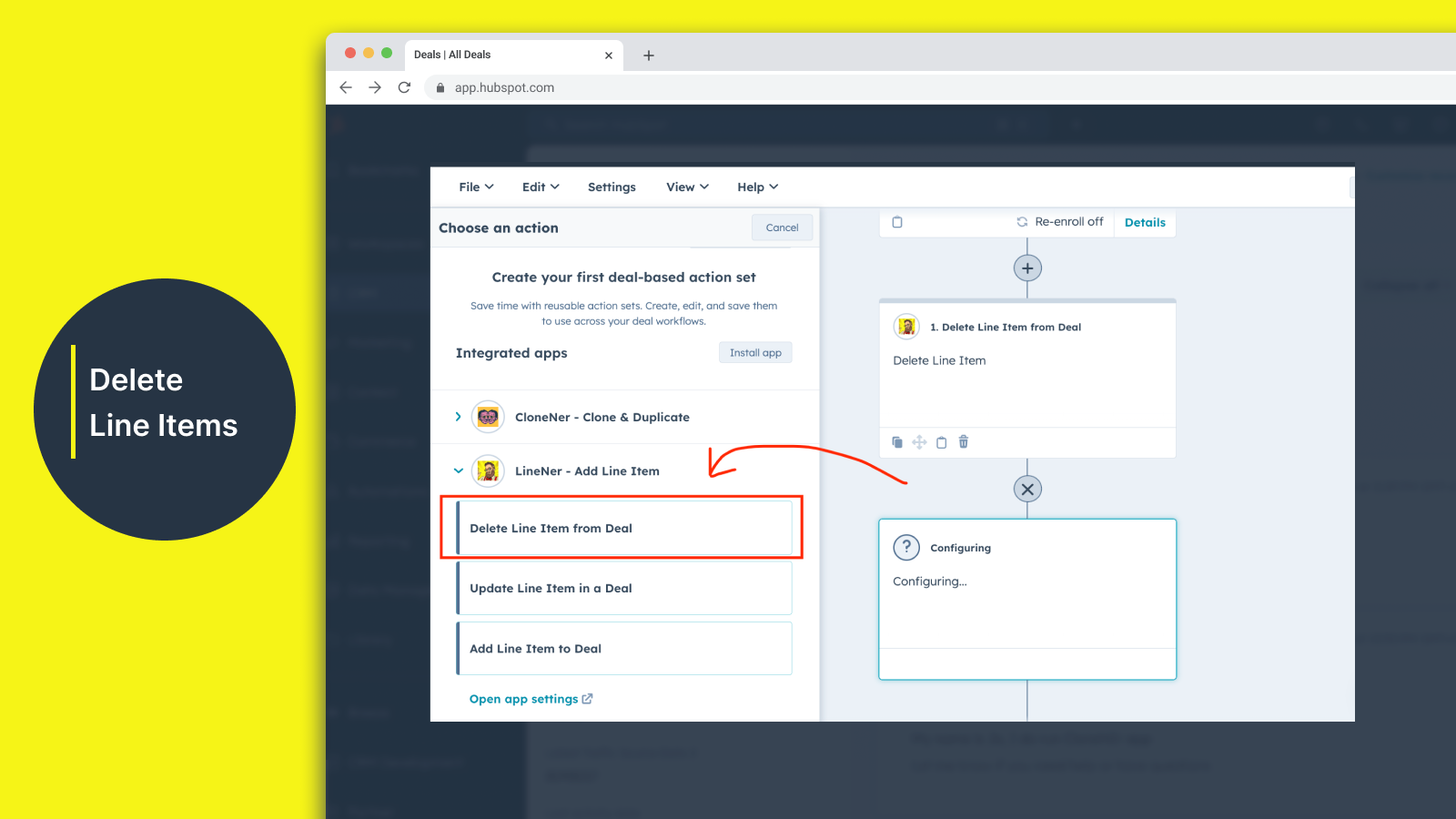Click the question mark icon on the Configuring card

[x=906, y=547]
